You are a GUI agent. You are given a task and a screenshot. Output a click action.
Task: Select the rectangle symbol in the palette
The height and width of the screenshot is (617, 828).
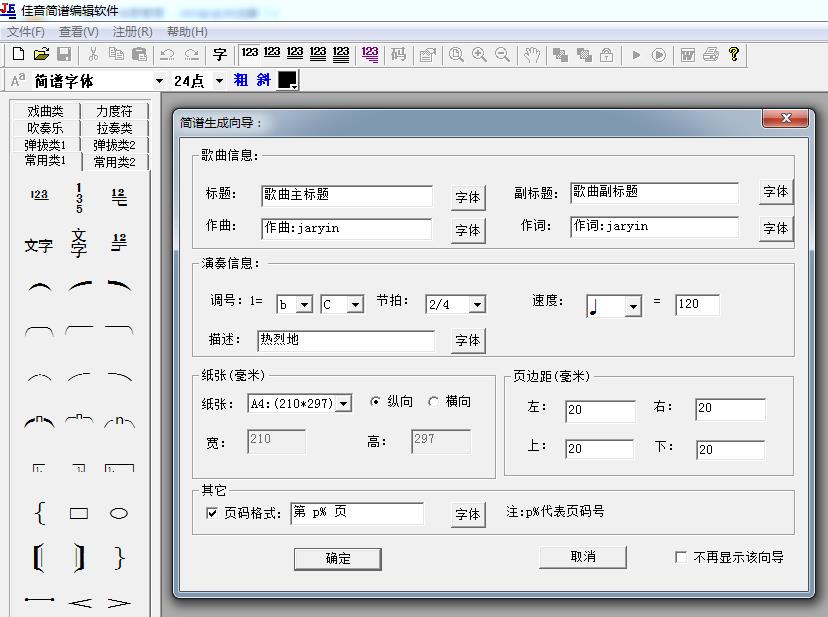tap(79, 514)
